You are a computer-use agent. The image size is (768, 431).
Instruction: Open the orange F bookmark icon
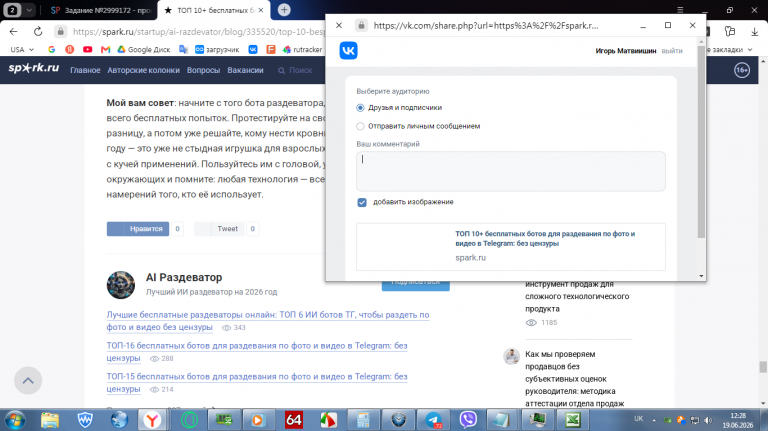tap(271, 49)
